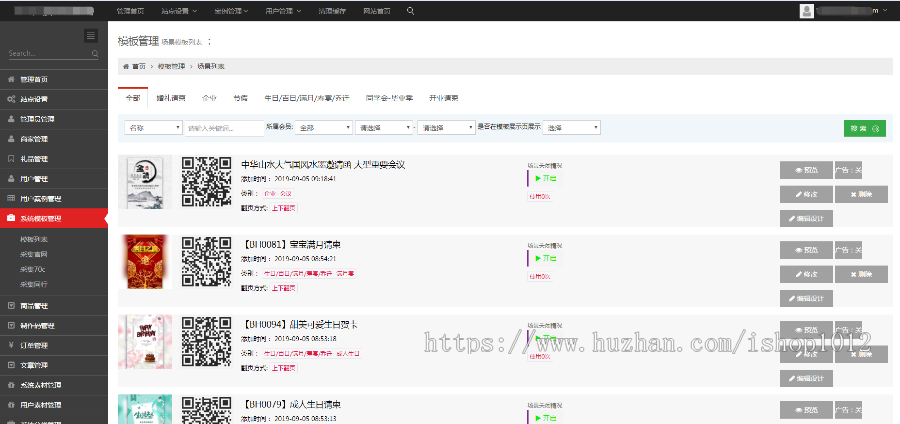Select the 全部 tab
The width and height of the screenshot is (900, 424).
click(133, 98)
